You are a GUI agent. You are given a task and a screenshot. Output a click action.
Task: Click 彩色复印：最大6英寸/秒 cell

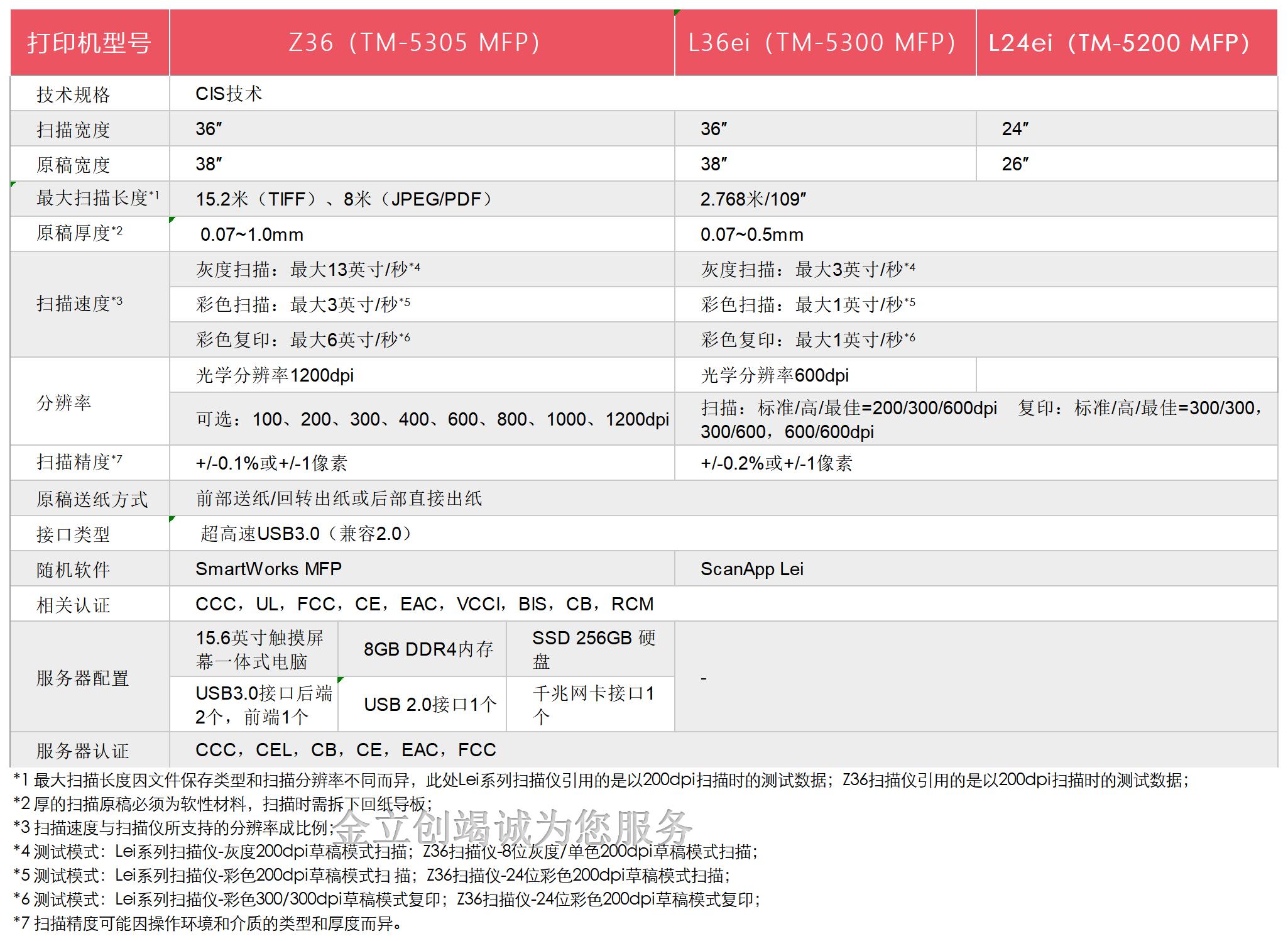pyautogui.click(x=422, y=340)
